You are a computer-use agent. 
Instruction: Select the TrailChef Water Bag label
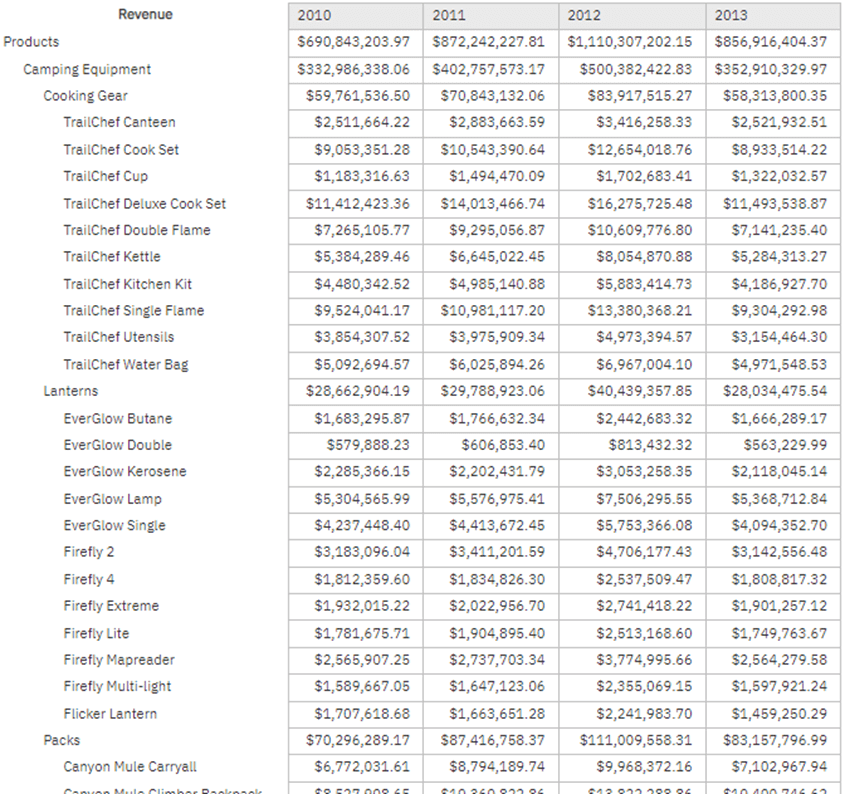coord(126,365)
